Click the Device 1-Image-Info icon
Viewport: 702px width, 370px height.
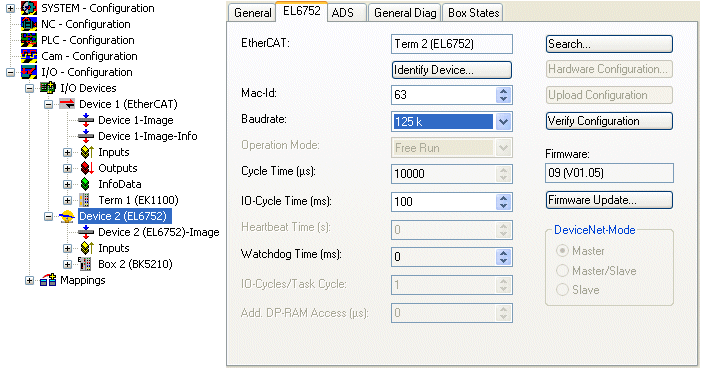click(x=86, y=136)
